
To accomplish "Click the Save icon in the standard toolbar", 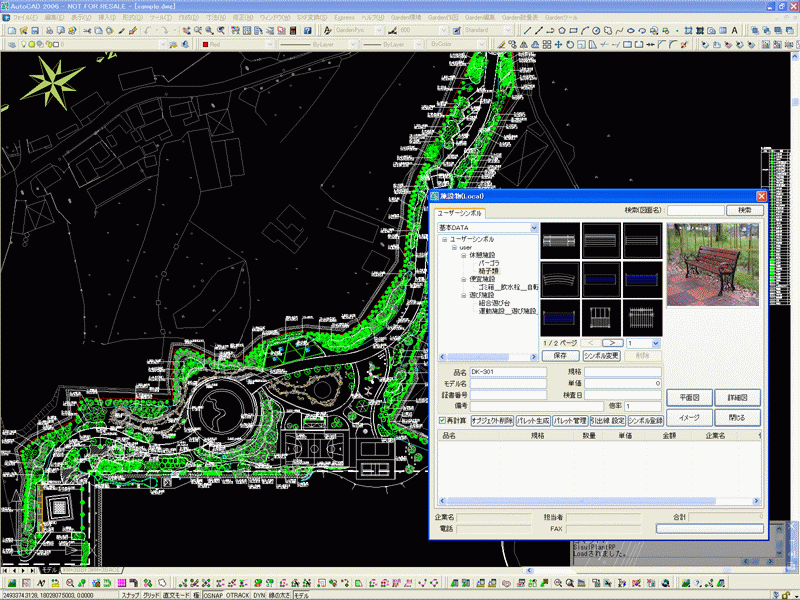I will pyautogui.click(x=35, y=31).
